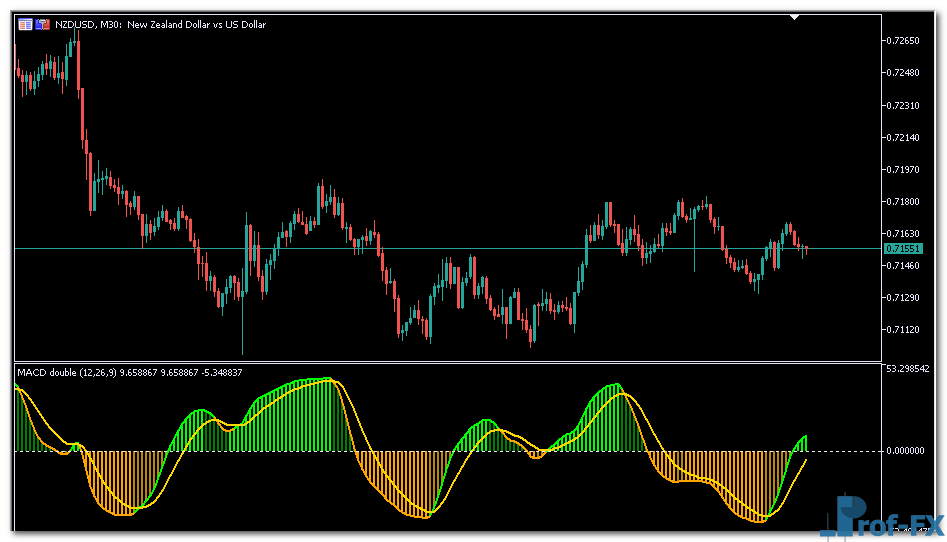Select the rightmost green MACD histogram bars
Viewport: 947px width, 542px height.
click(x=800, y=444)
